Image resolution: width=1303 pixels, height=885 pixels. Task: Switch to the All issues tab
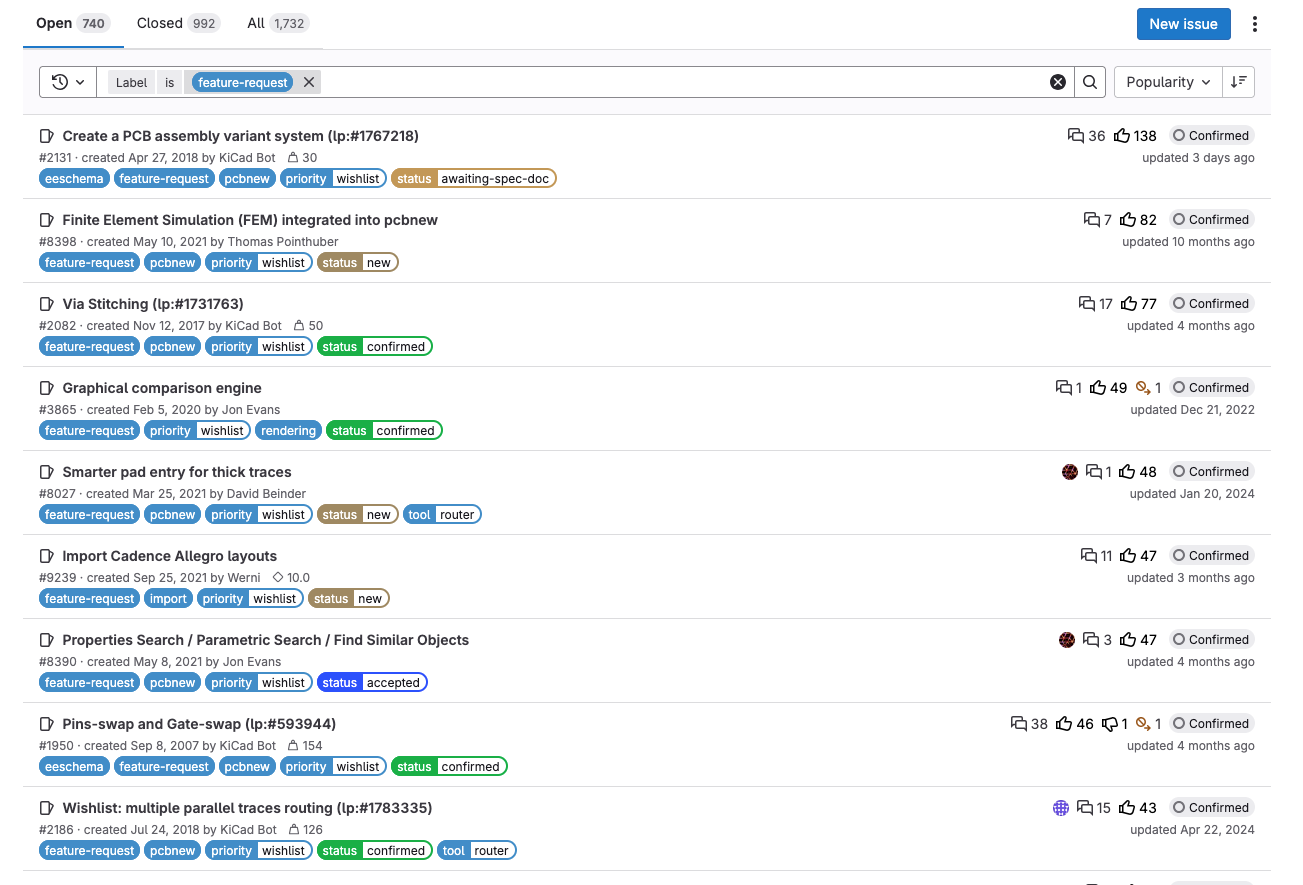pyautogui.click(x=278, y=23)
